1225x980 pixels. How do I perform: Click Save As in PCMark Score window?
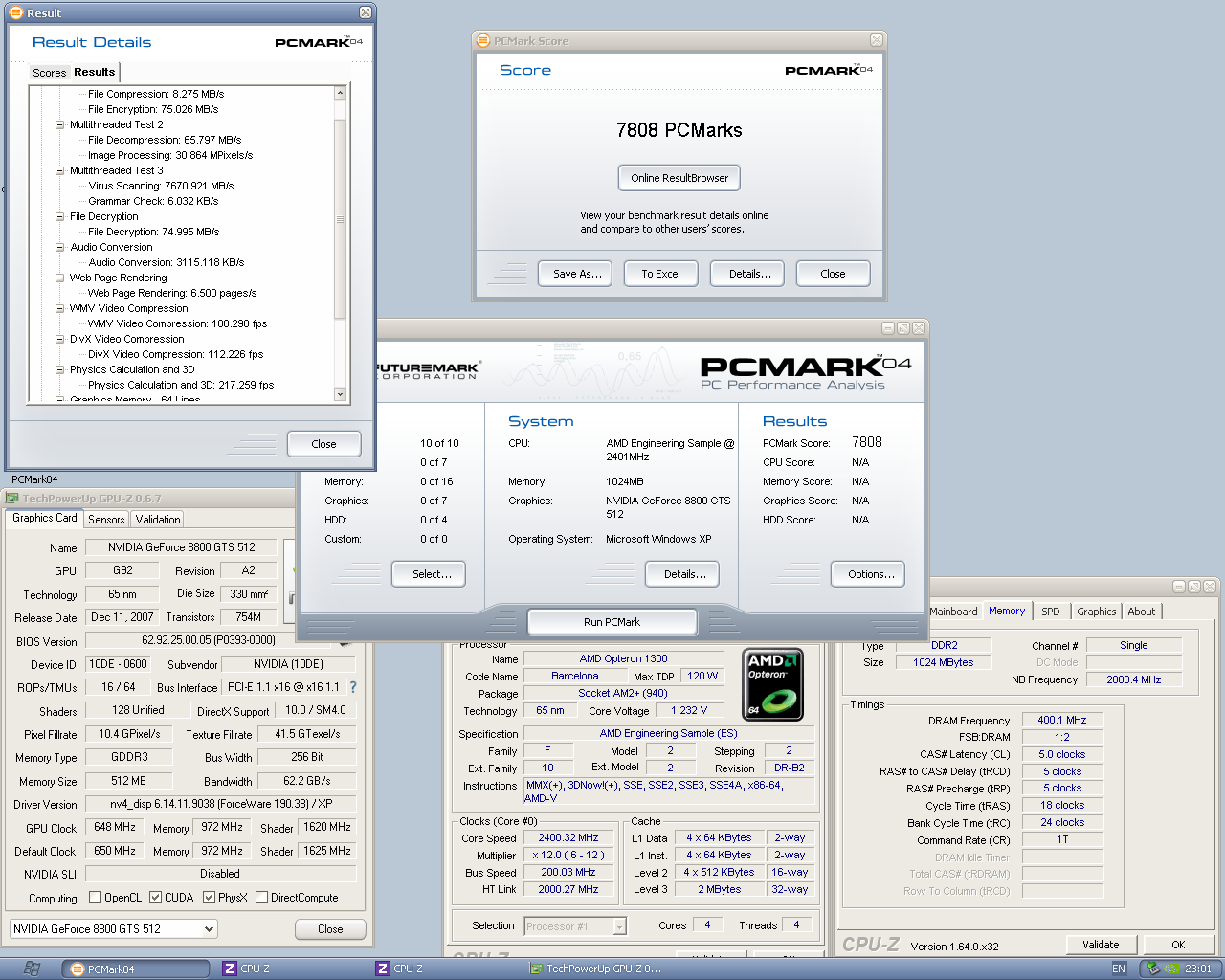point(577,274)
